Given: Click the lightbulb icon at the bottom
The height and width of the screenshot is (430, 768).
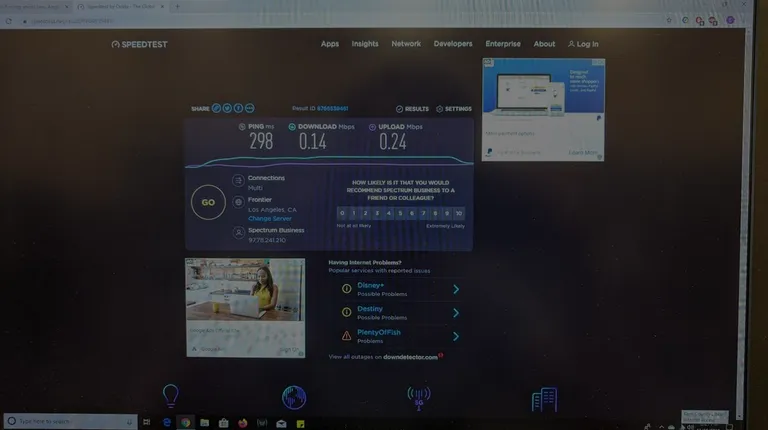Looking at the screenshot, I should 171,396.
